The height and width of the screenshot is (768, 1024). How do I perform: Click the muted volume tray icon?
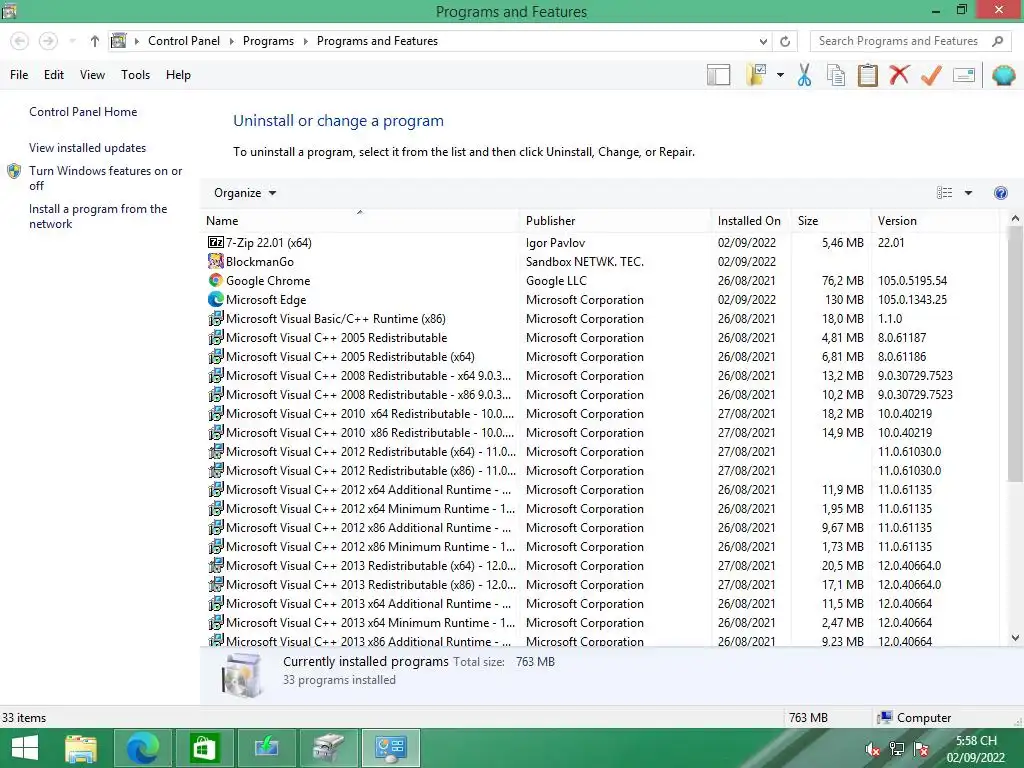click(872, 749)
